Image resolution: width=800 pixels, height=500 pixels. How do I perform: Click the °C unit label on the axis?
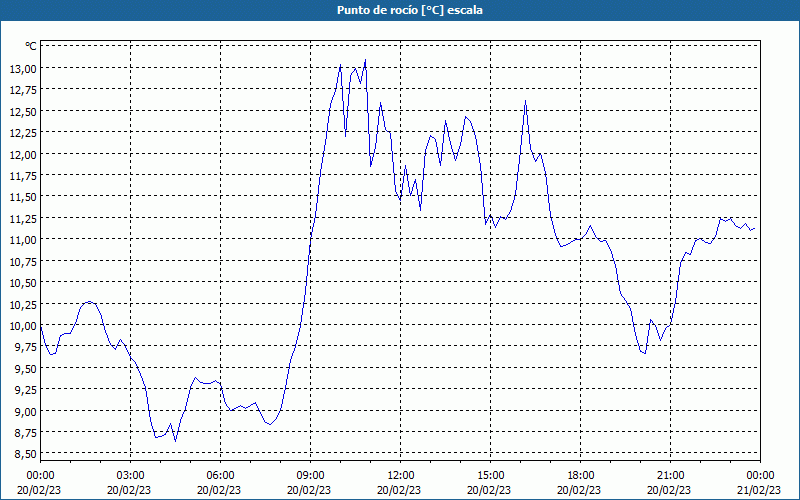31,46
